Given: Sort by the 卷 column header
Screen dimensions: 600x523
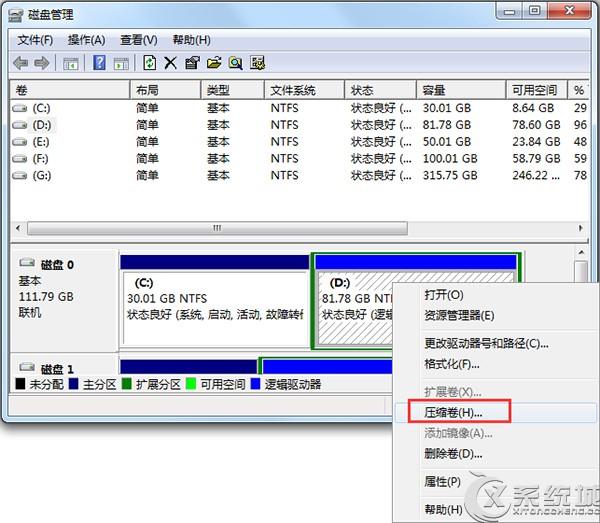Looking at the screenshot, I should (x=70, y=90).
